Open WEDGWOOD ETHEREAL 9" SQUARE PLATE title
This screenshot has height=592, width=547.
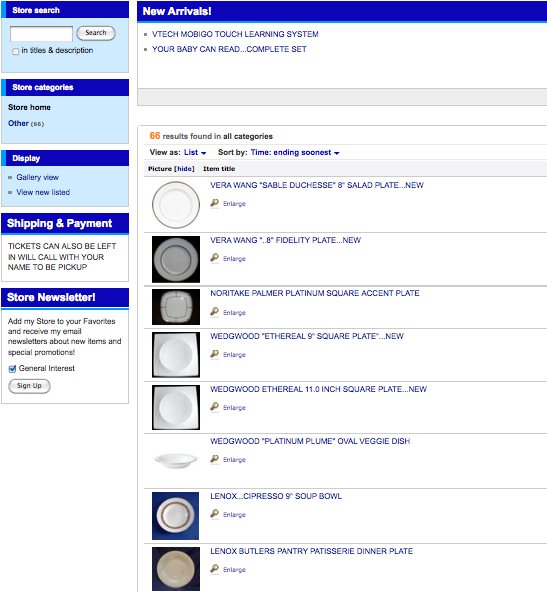(307, 336)
